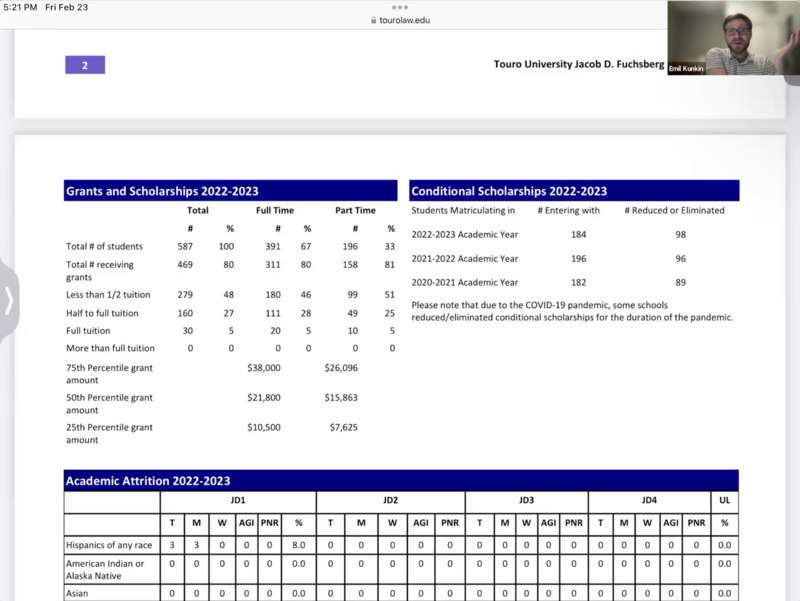Click the purple page number 2 badge
800x601 pixels.
(85, 65)
